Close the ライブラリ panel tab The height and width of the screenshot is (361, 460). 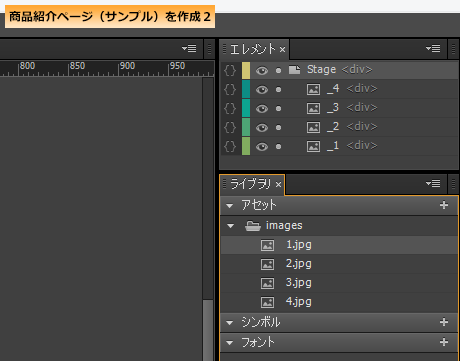[278, 184]
